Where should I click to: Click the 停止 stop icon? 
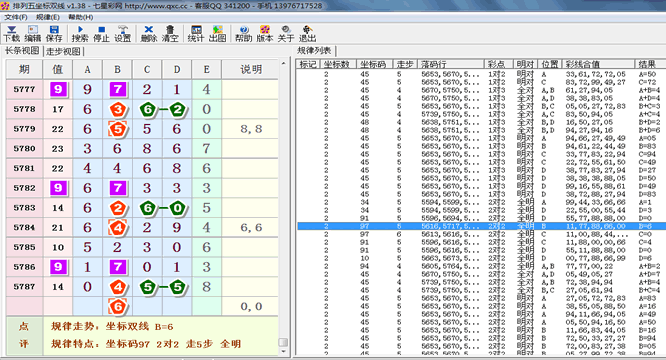point(101,34)
